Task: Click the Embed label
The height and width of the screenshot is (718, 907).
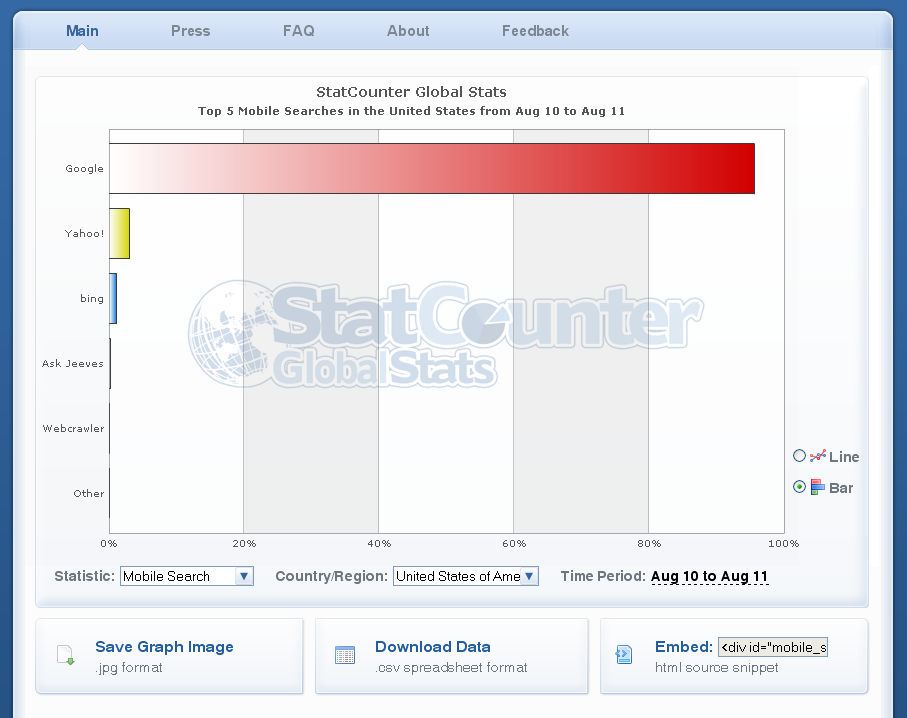Action: [684, 647]
